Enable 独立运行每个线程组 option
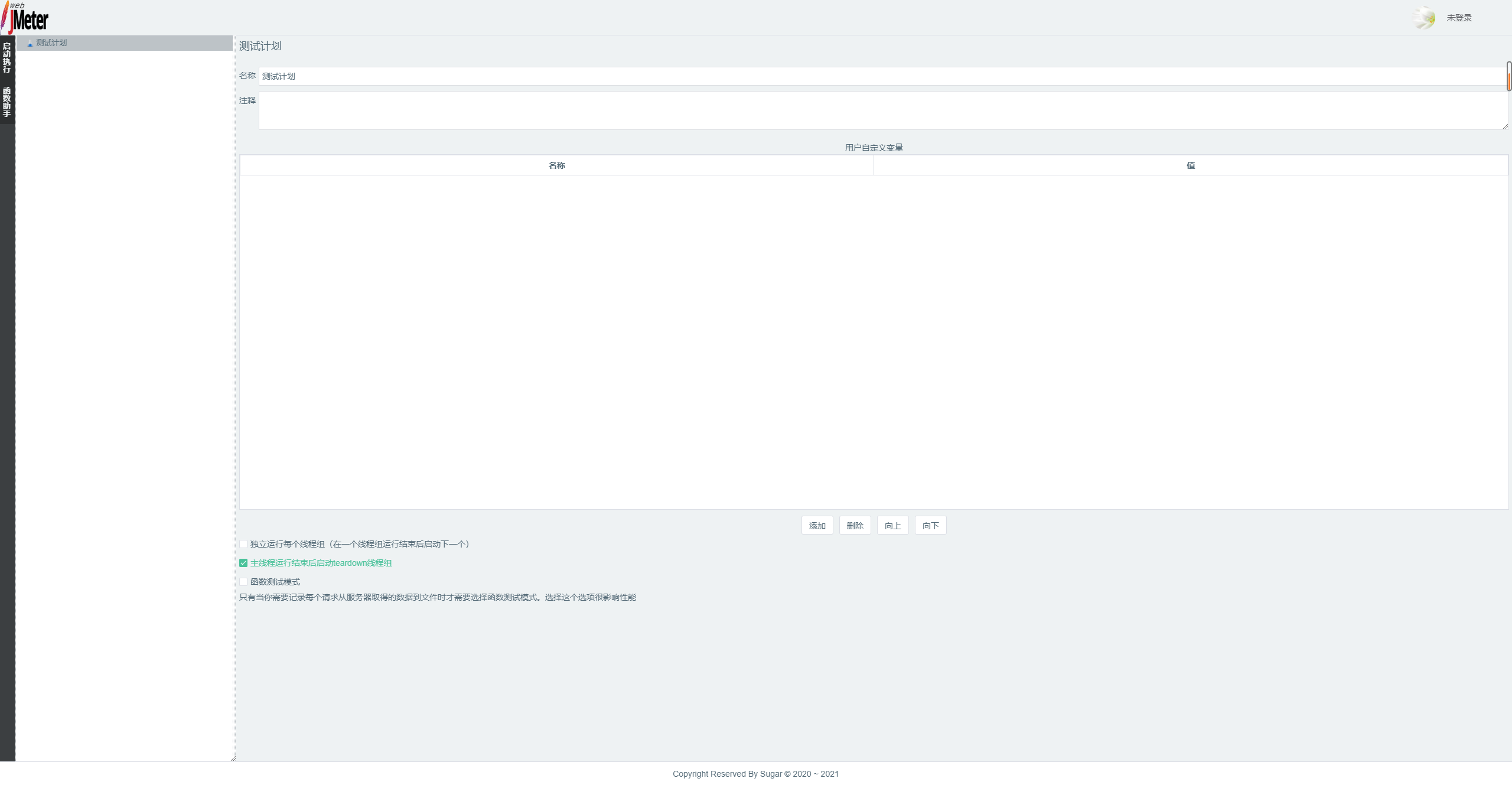 point(243,544)
